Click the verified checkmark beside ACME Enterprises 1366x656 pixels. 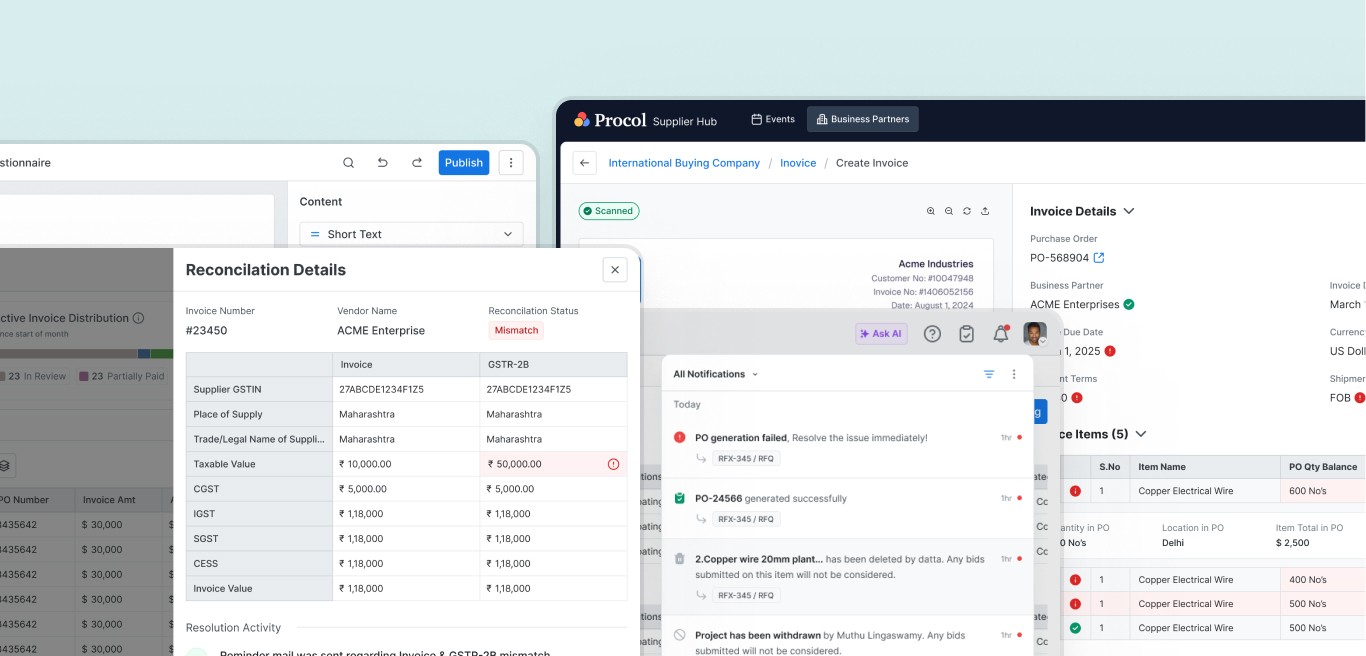[x=1129, y=304]
